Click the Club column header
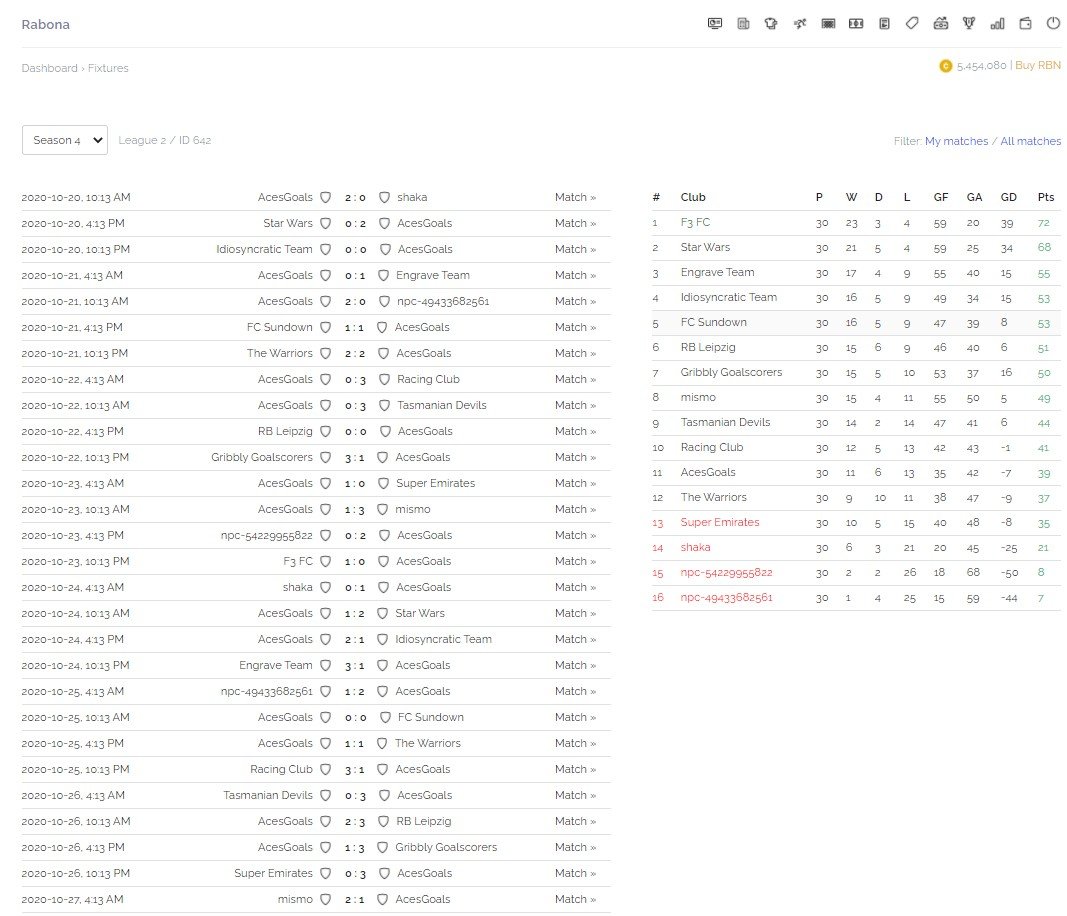Screen dimensions: 1067x916 (x=693, y=197)
